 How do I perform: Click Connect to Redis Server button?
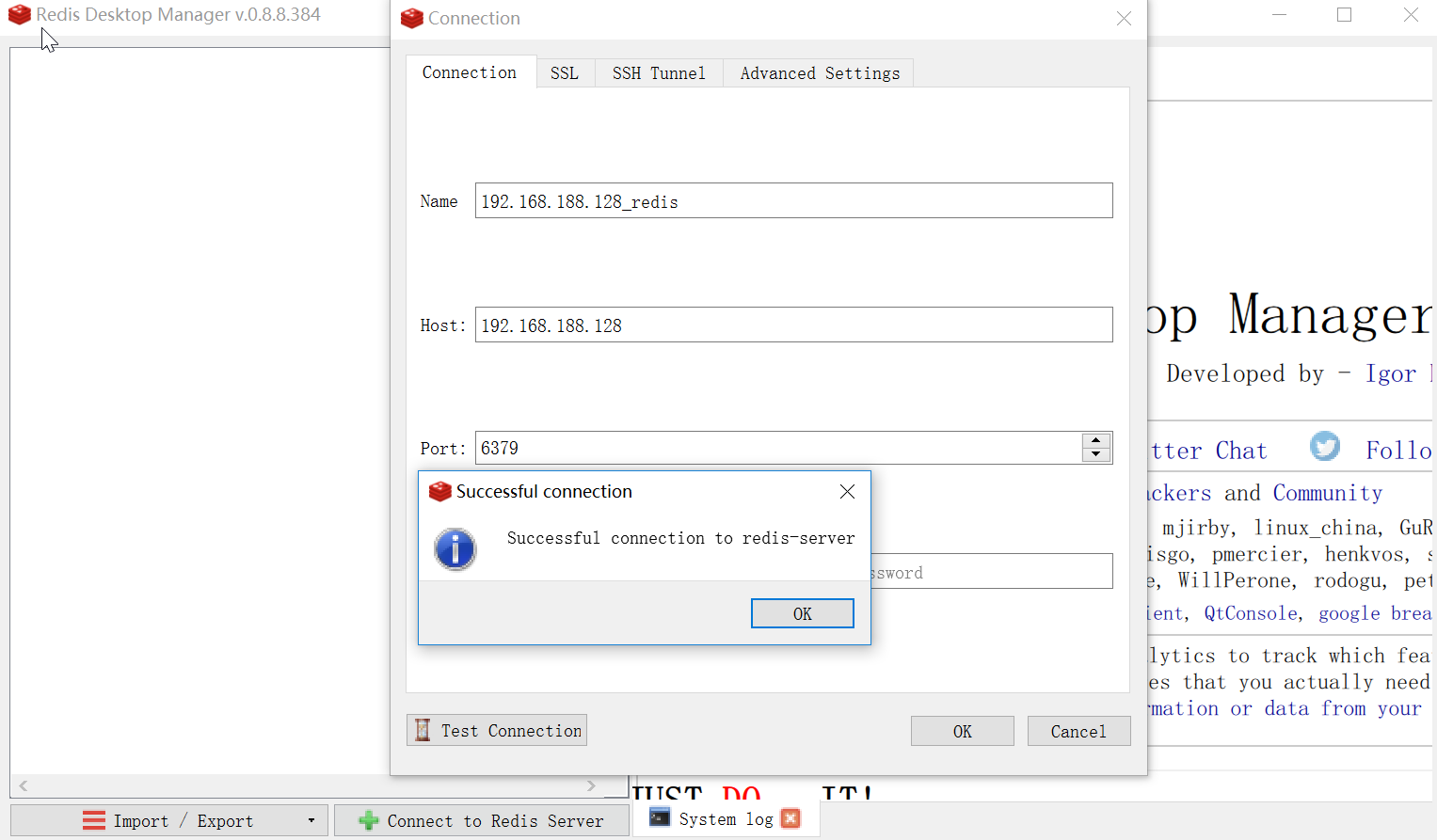point(482,820)
